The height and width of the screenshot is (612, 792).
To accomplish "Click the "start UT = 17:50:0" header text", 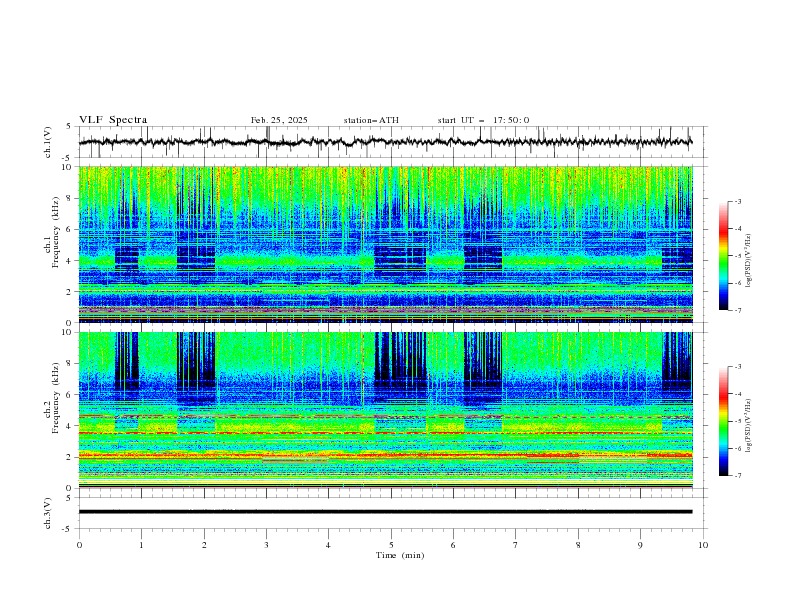I will (483, 120).
